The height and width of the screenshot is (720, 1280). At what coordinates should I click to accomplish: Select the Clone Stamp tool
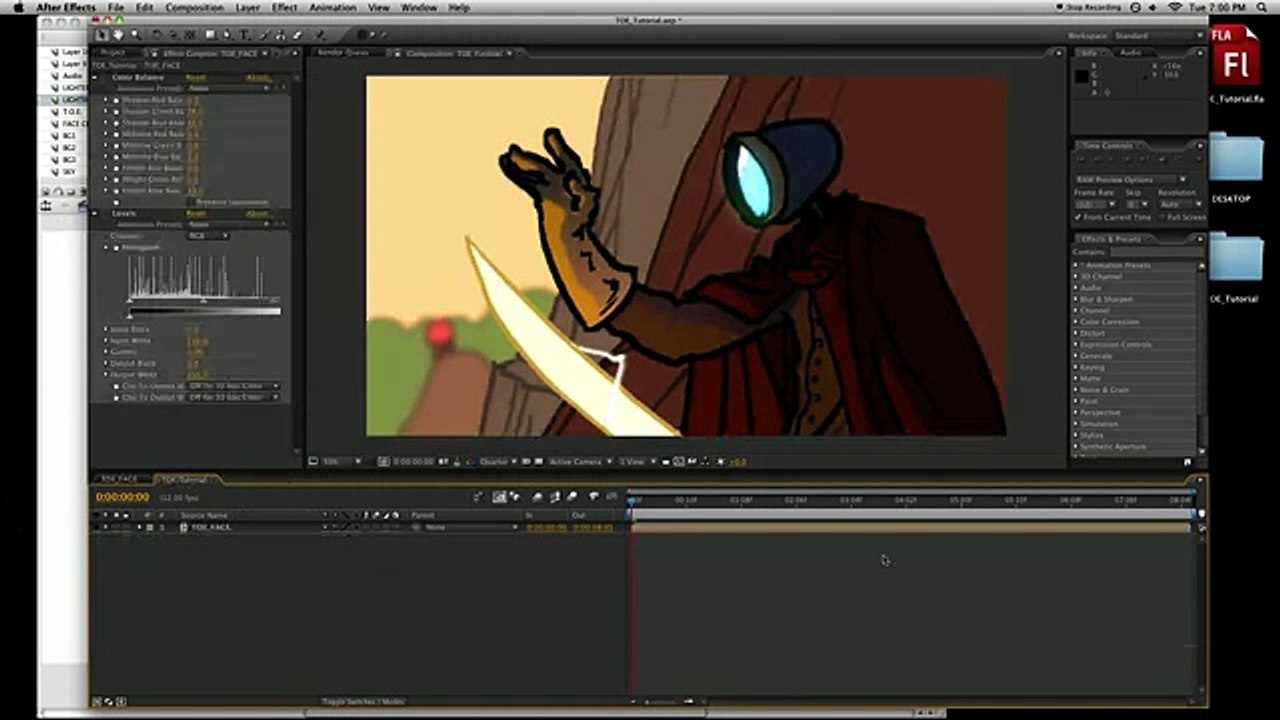280,35
